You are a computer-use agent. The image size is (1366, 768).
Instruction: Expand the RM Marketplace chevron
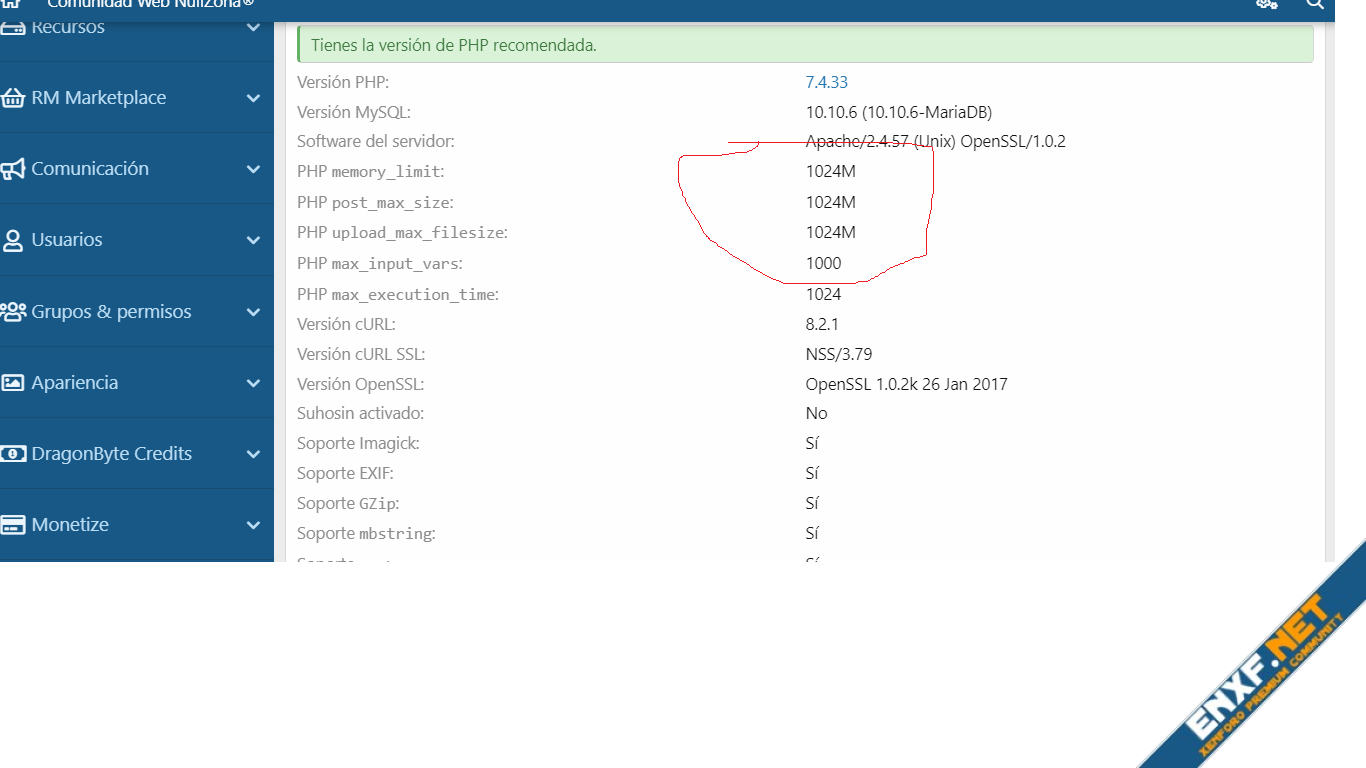[x=253, y=98]
